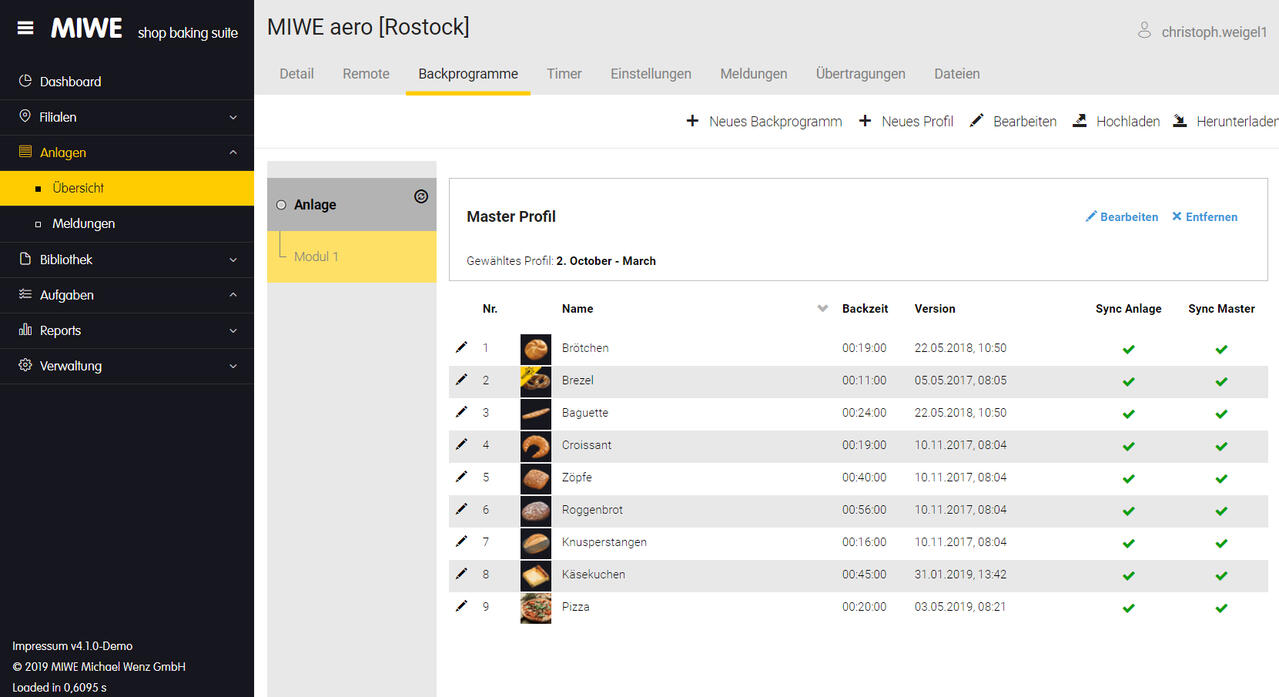Open the Einstellungen tab
This screenshot has height=697, width=1279.
pos(651,74)
